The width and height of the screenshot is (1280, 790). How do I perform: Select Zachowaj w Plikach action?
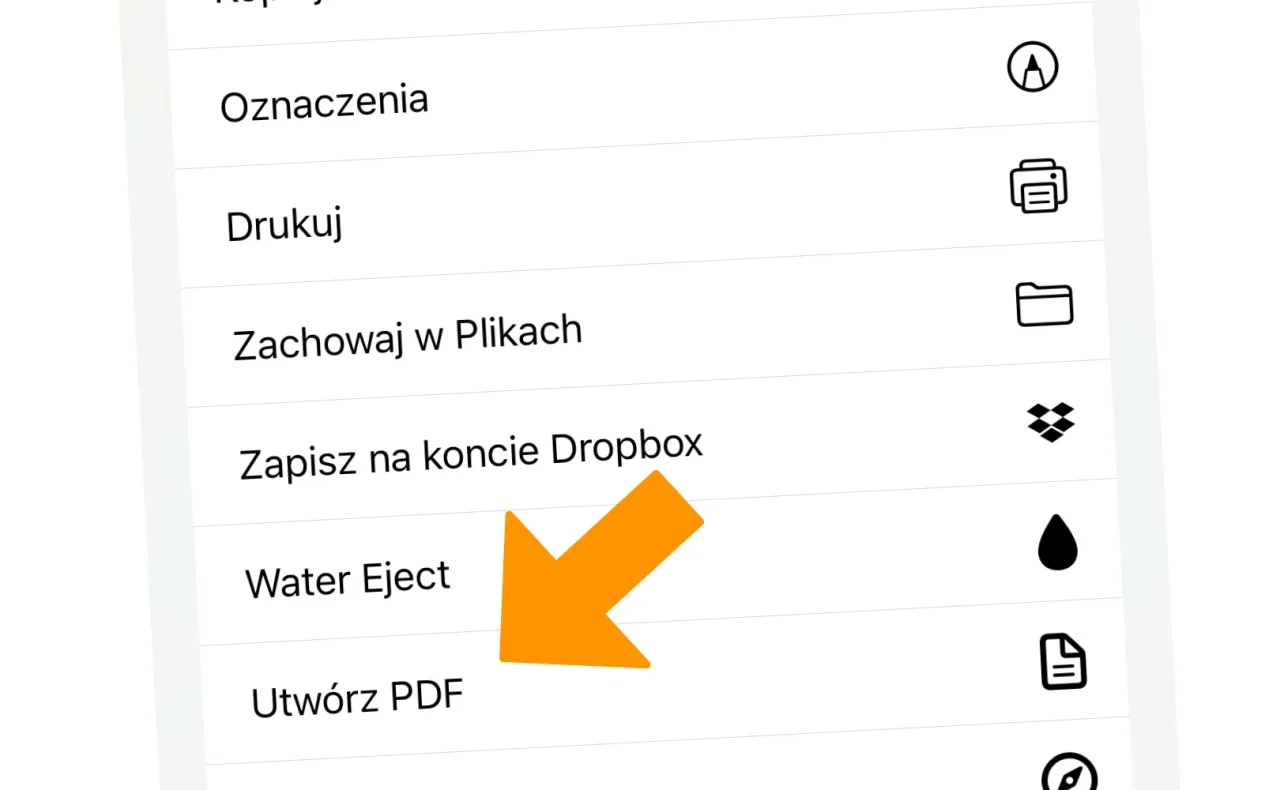[406, 330]
